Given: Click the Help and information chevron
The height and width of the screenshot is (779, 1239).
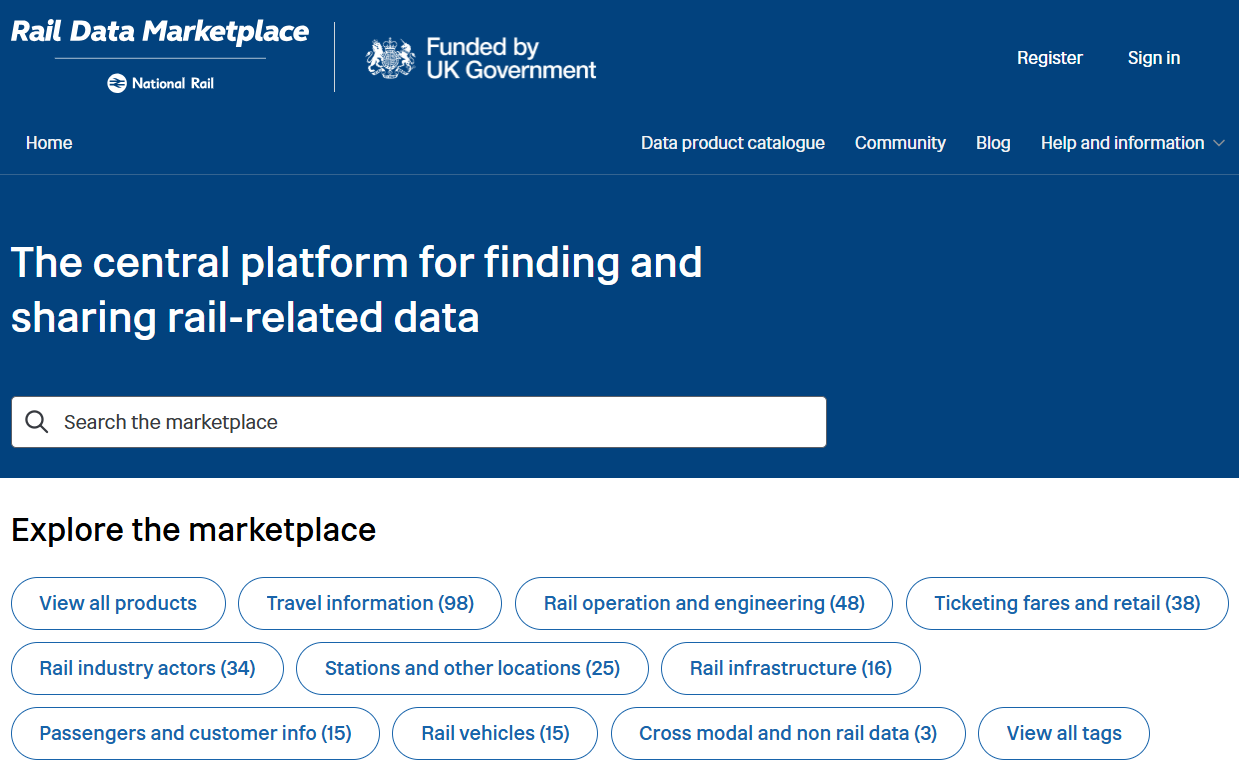Looking at the screenshot, I should point(1219,143).
